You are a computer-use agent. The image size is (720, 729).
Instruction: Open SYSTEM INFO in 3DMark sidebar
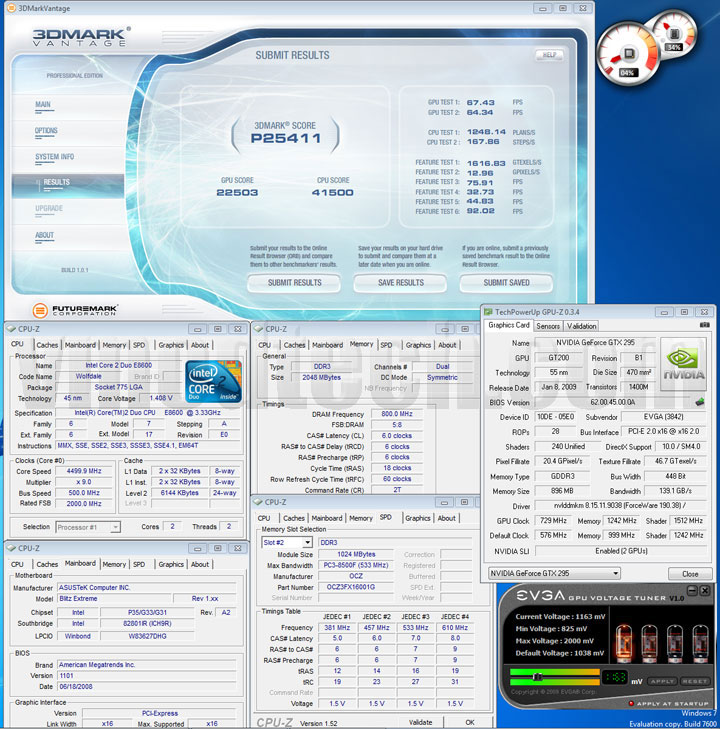click(x=54, y=157)
